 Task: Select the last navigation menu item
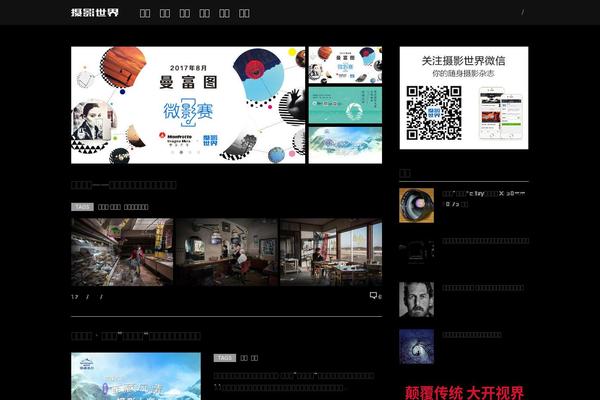pyautogui.click(x=245, y=14)
